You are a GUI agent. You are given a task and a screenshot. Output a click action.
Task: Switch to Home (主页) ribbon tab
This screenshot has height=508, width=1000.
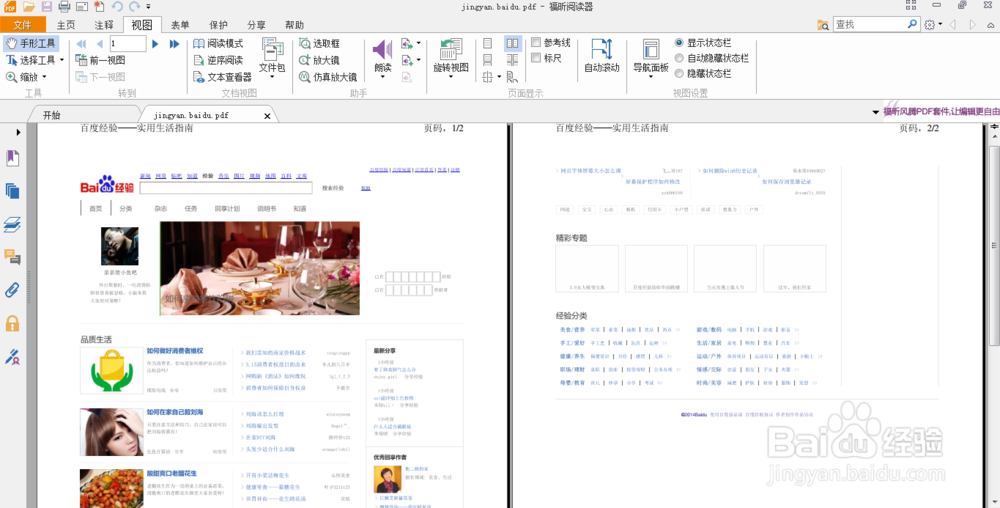click(66, 25)
